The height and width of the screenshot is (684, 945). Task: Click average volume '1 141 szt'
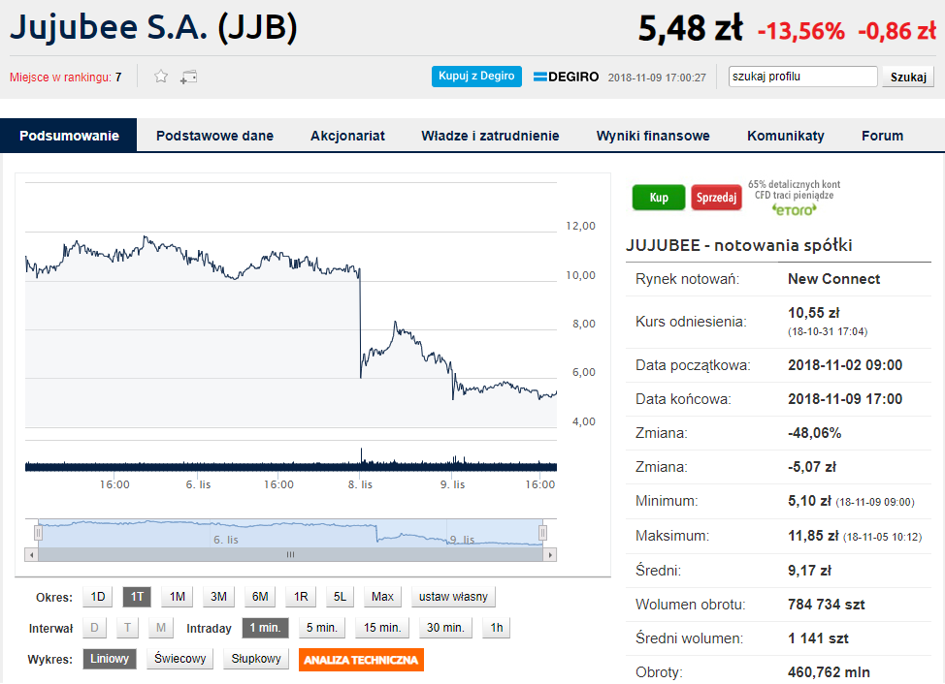[818, 638]
